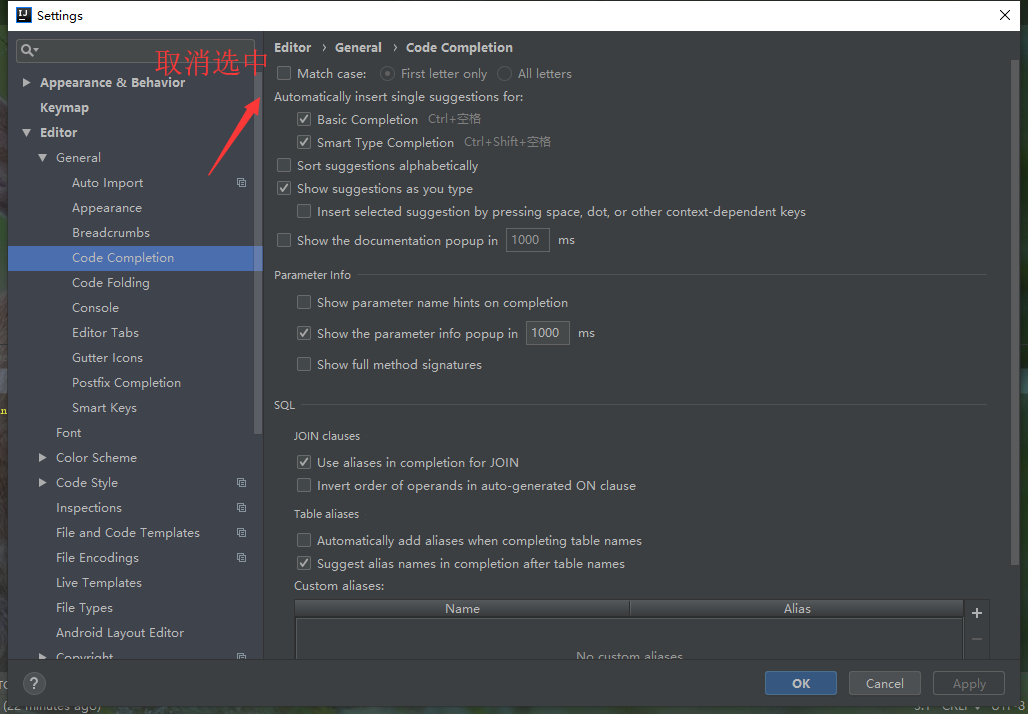This screenshot has width=1028, height=714.
Task: Click the search magnifier icon in settings
Action: pyautogui.click(x=30, y=50)
